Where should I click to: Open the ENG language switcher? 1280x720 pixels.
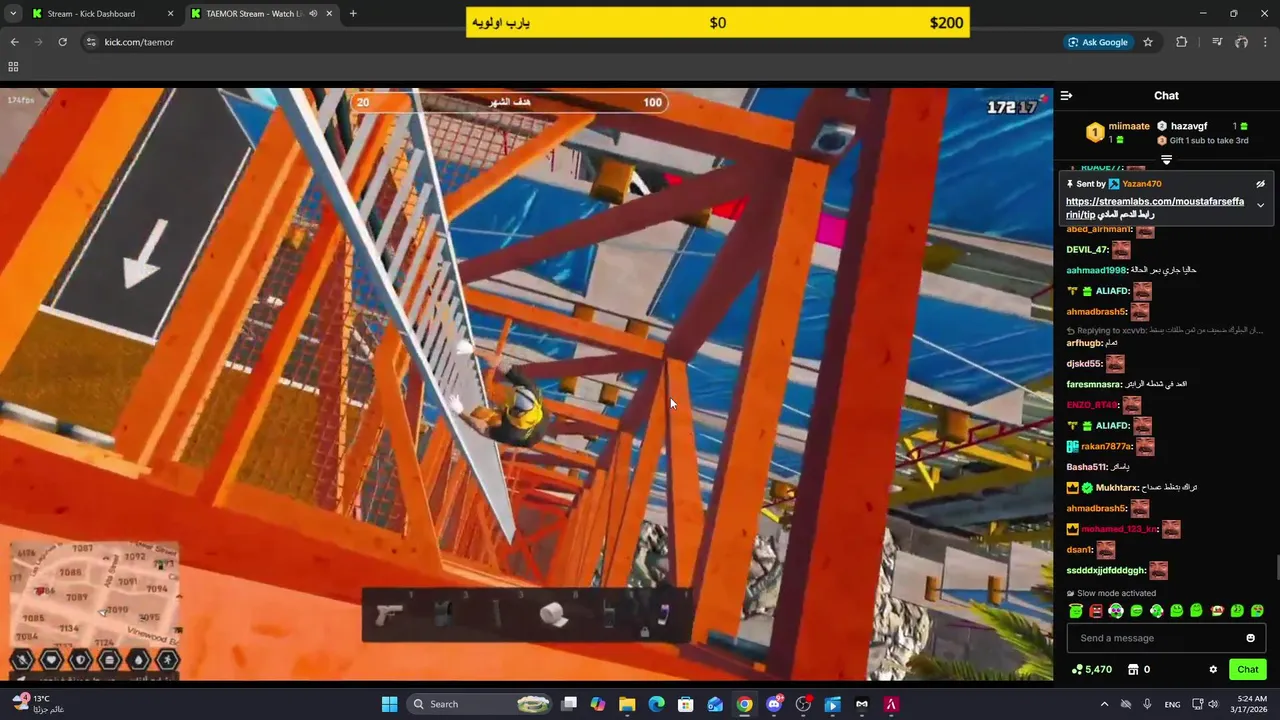coord(1172,704)
